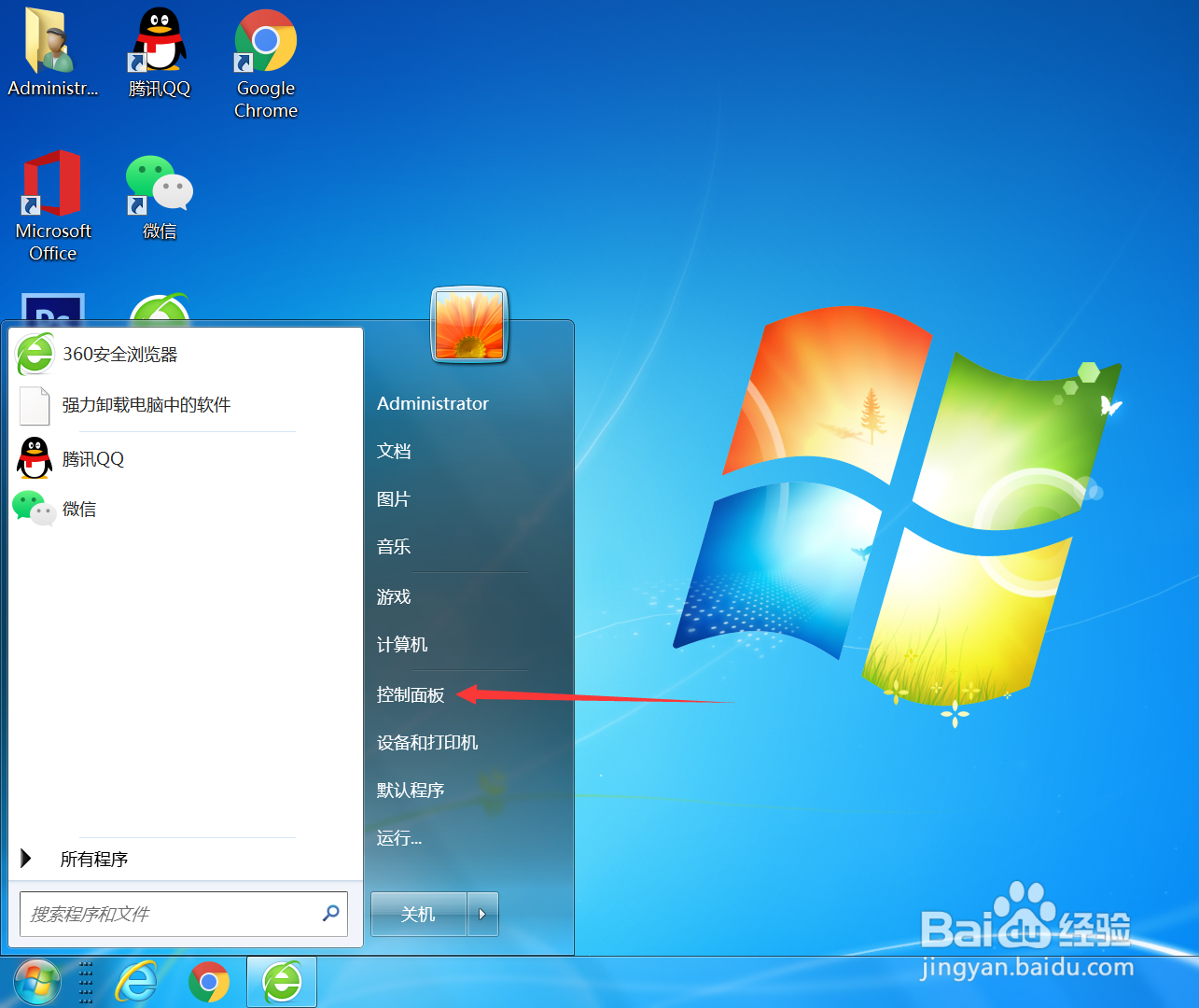
Task: Click the user account flower picture
Action: click(x=469, y=325)
